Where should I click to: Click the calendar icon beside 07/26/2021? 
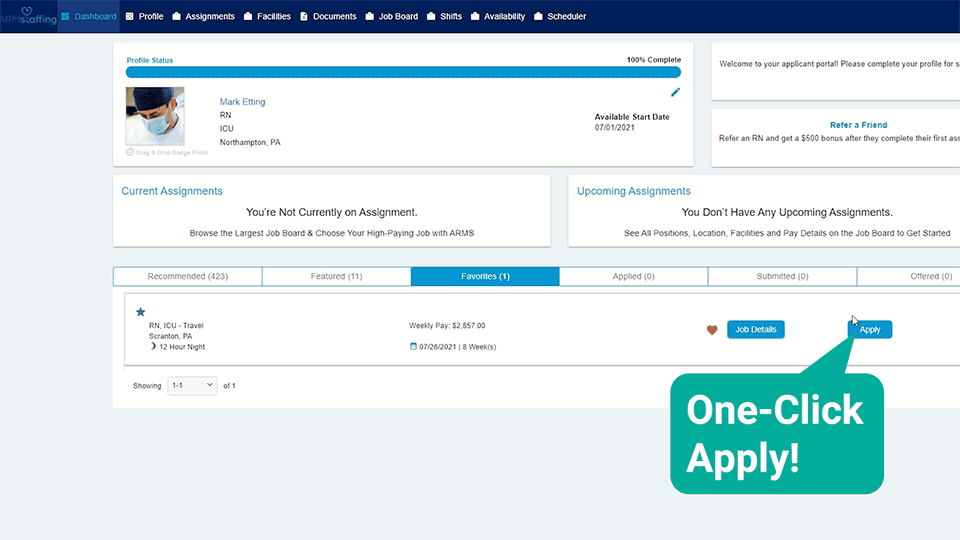tap(414, 347)
